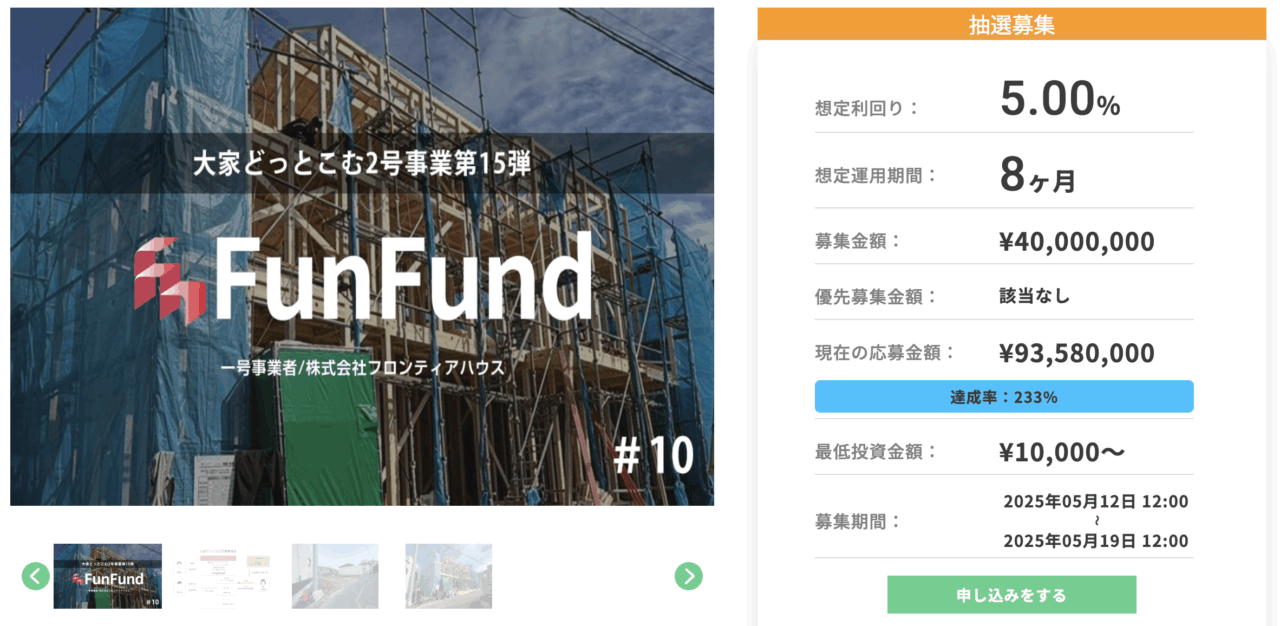This screenshot has height=626, width=1280.
Task: Select the fourth thumbnail showing a building
Action: (x=449, y=576)
